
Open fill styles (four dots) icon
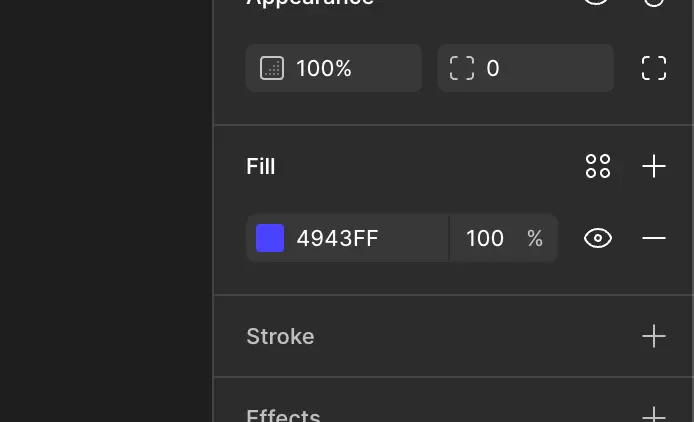[598, 166]
